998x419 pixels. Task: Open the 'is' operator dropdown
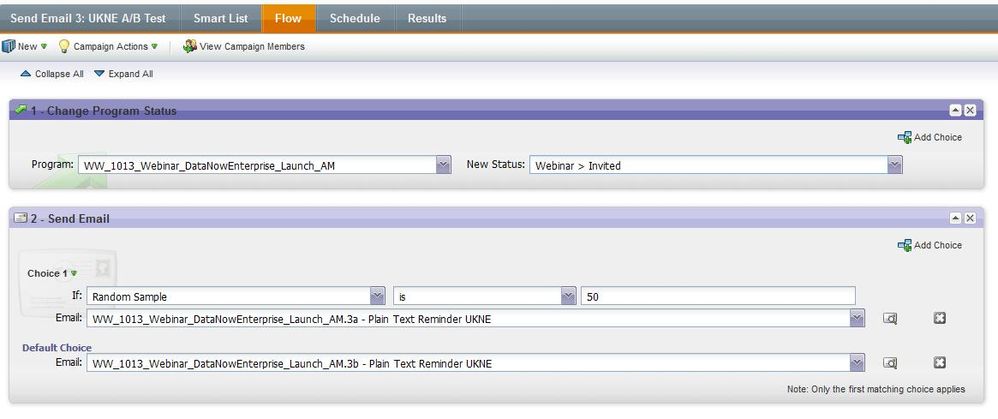coord(568,296)
